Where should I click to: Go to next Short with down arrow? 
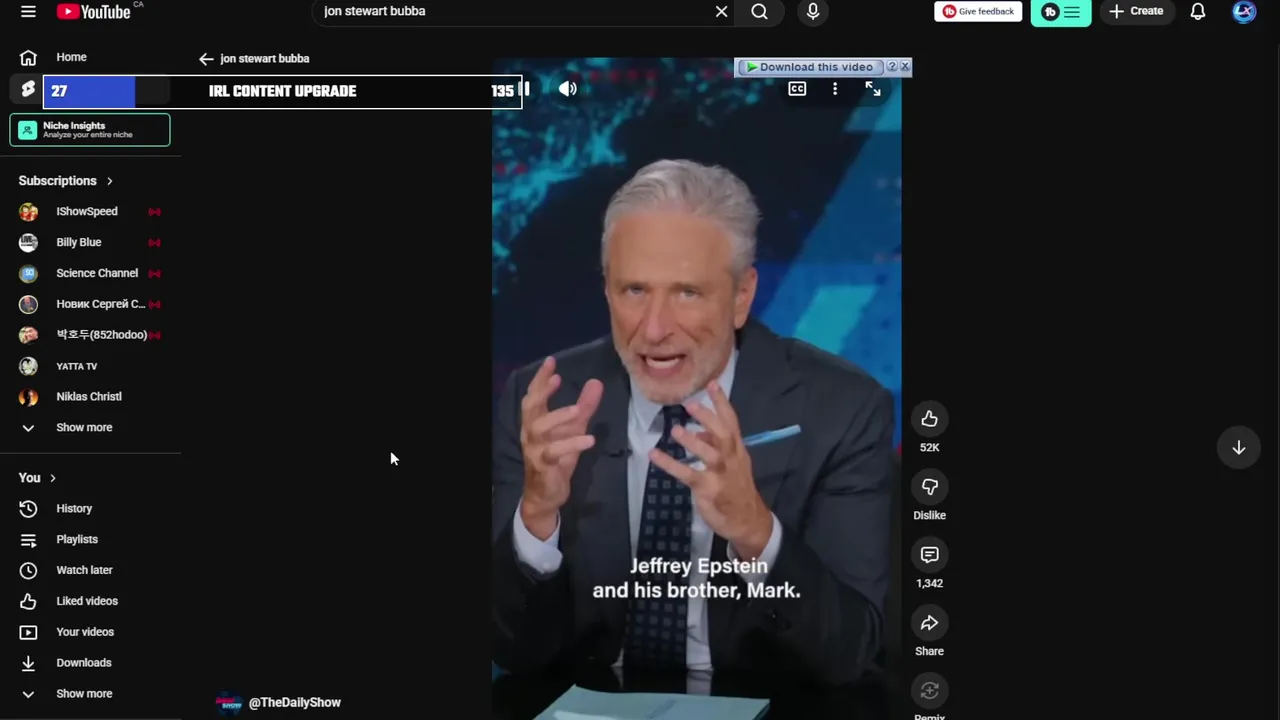coord(1238,448)
